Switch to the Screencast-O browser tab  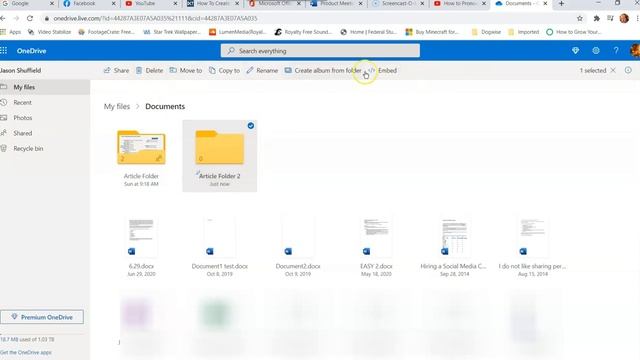[x=398, y=3]
